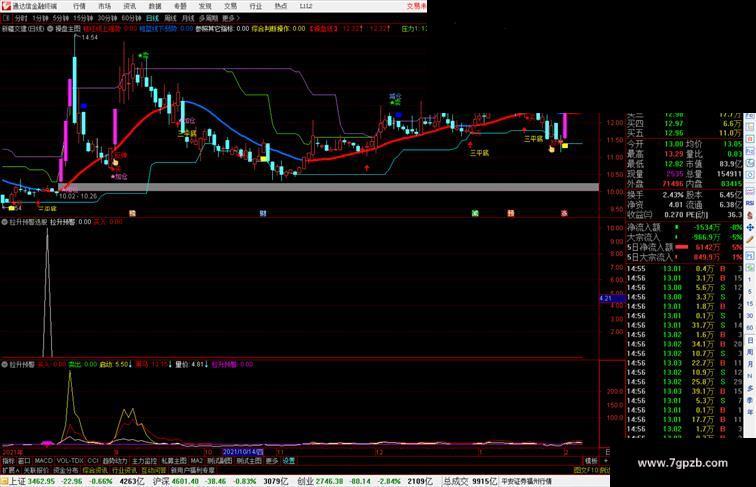756x487 pixels.
Task: Select the 周线 weekly chart tab
Action: click(x=170, y=18)
